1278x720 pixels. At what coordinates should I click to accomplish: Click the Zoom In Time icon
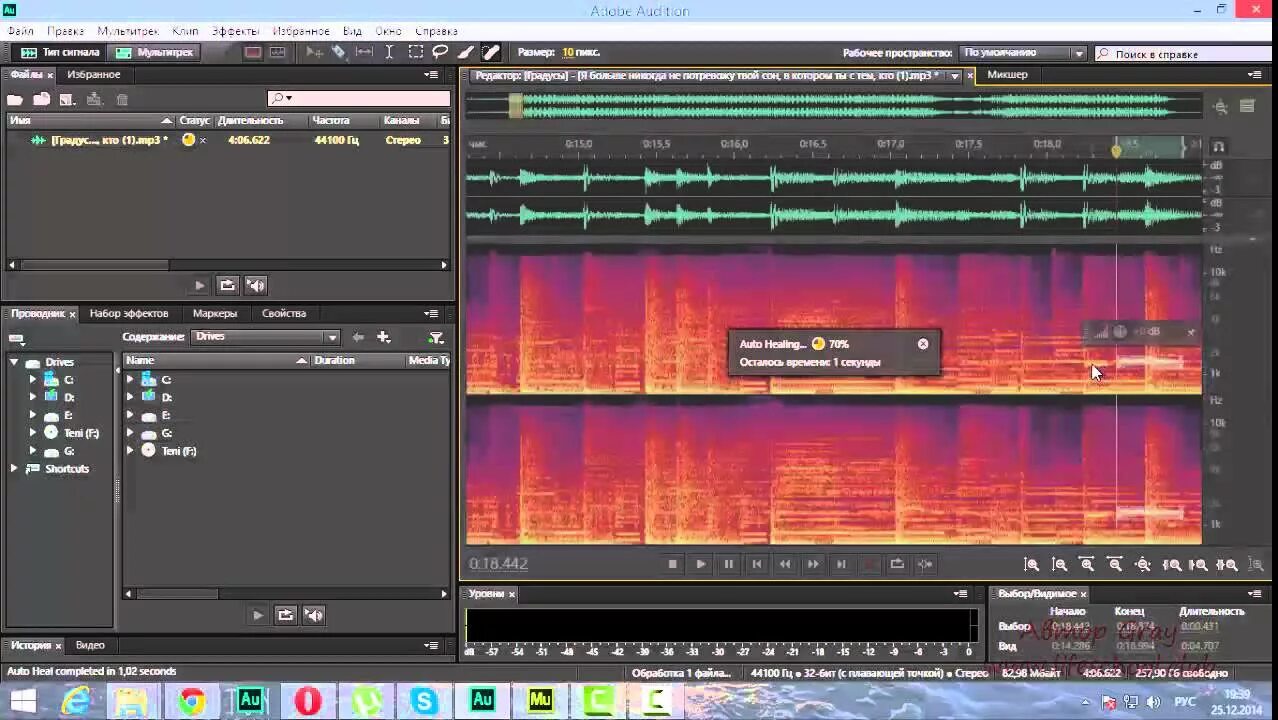tap(1088, 565)
